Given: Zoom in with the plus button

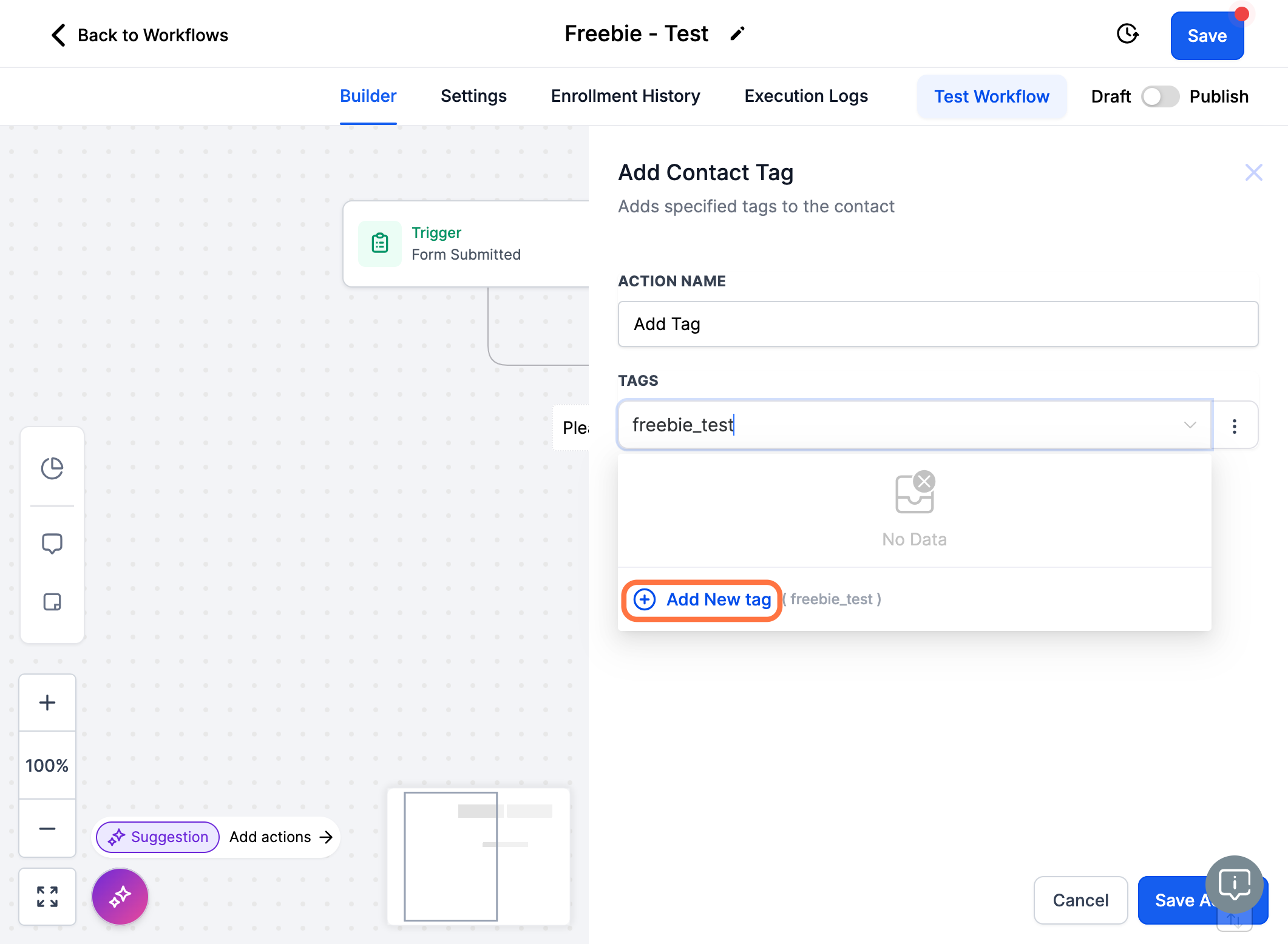Looking at the screenshot, I should click(47, 703).
